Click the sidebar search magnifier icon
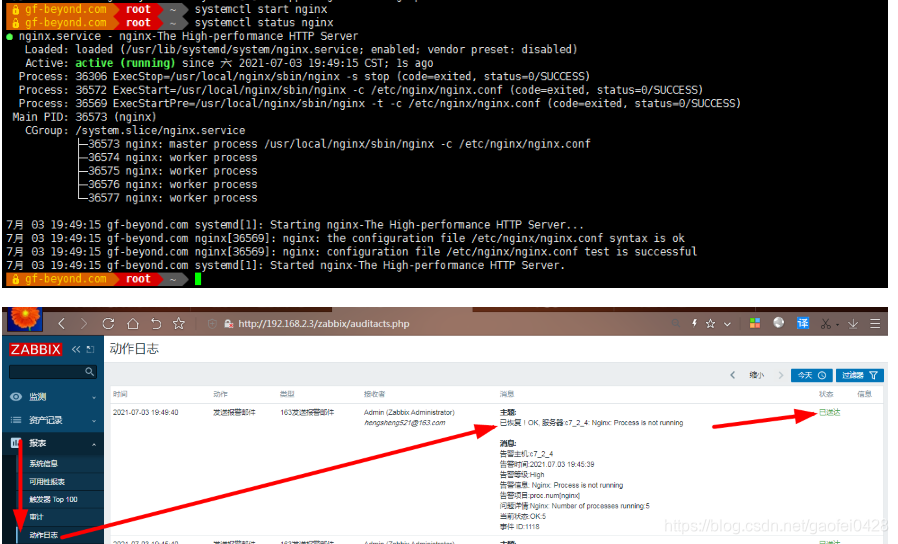Screen dimensions: 898x544 click(x=89, y=372)
